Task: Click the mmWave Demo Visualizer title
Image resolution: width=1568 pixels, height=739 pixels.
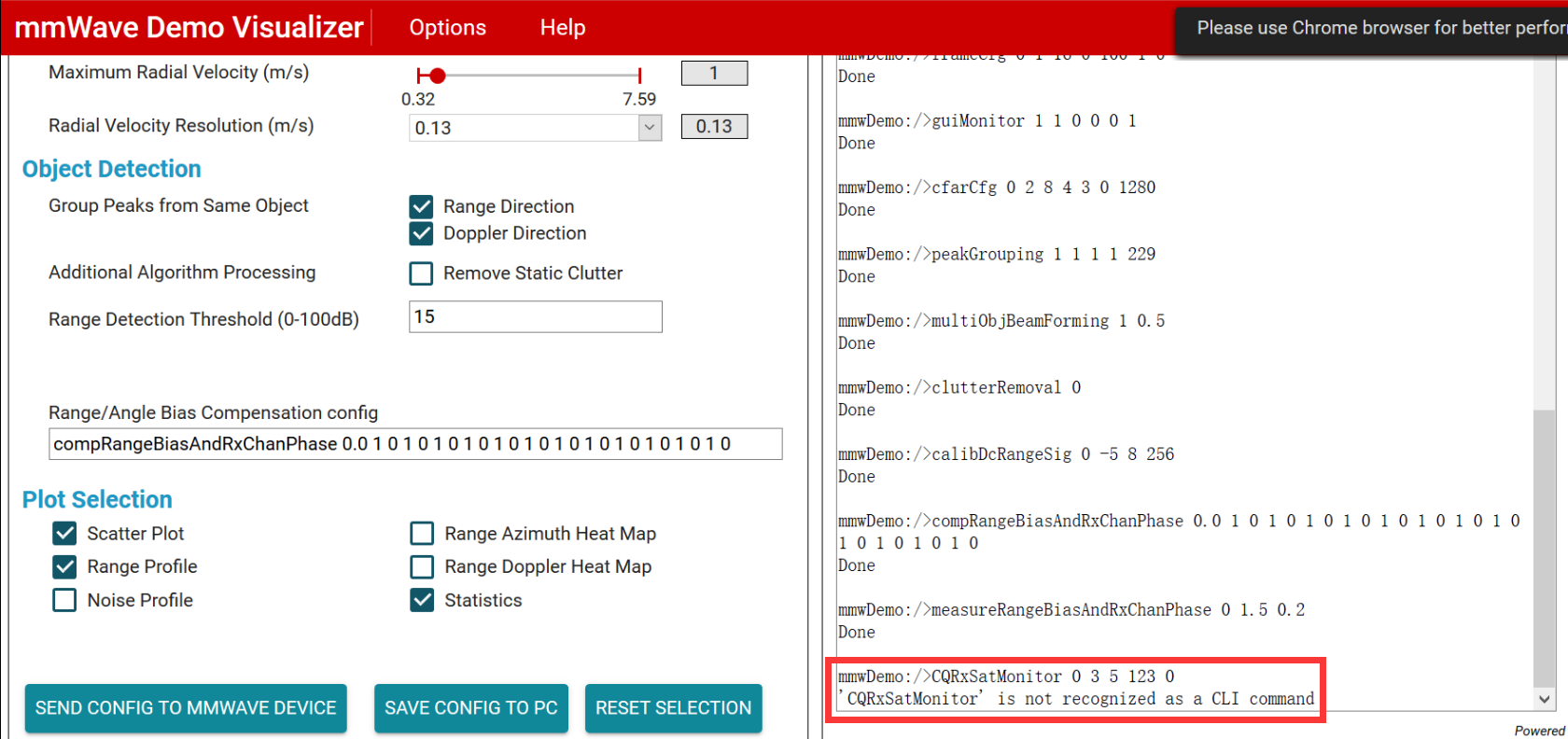Action: [x=189, y=27]
